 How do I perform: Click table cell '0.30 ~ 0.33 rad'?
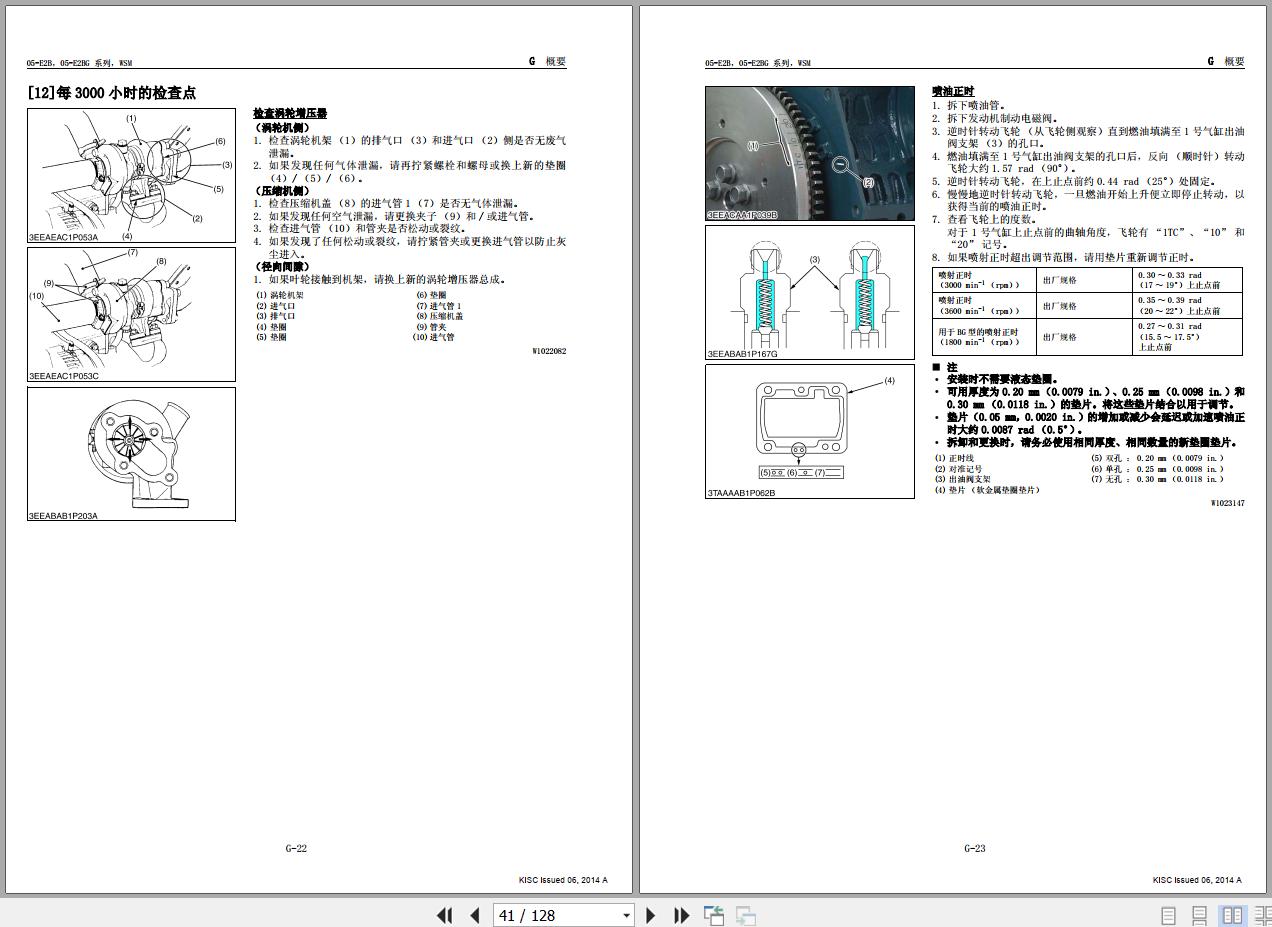[1188, 280]
